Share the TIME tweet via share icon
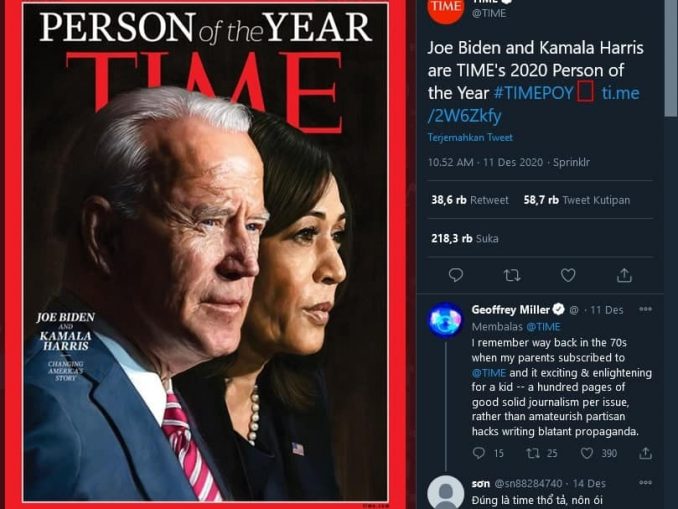 [x=624, y=275]
